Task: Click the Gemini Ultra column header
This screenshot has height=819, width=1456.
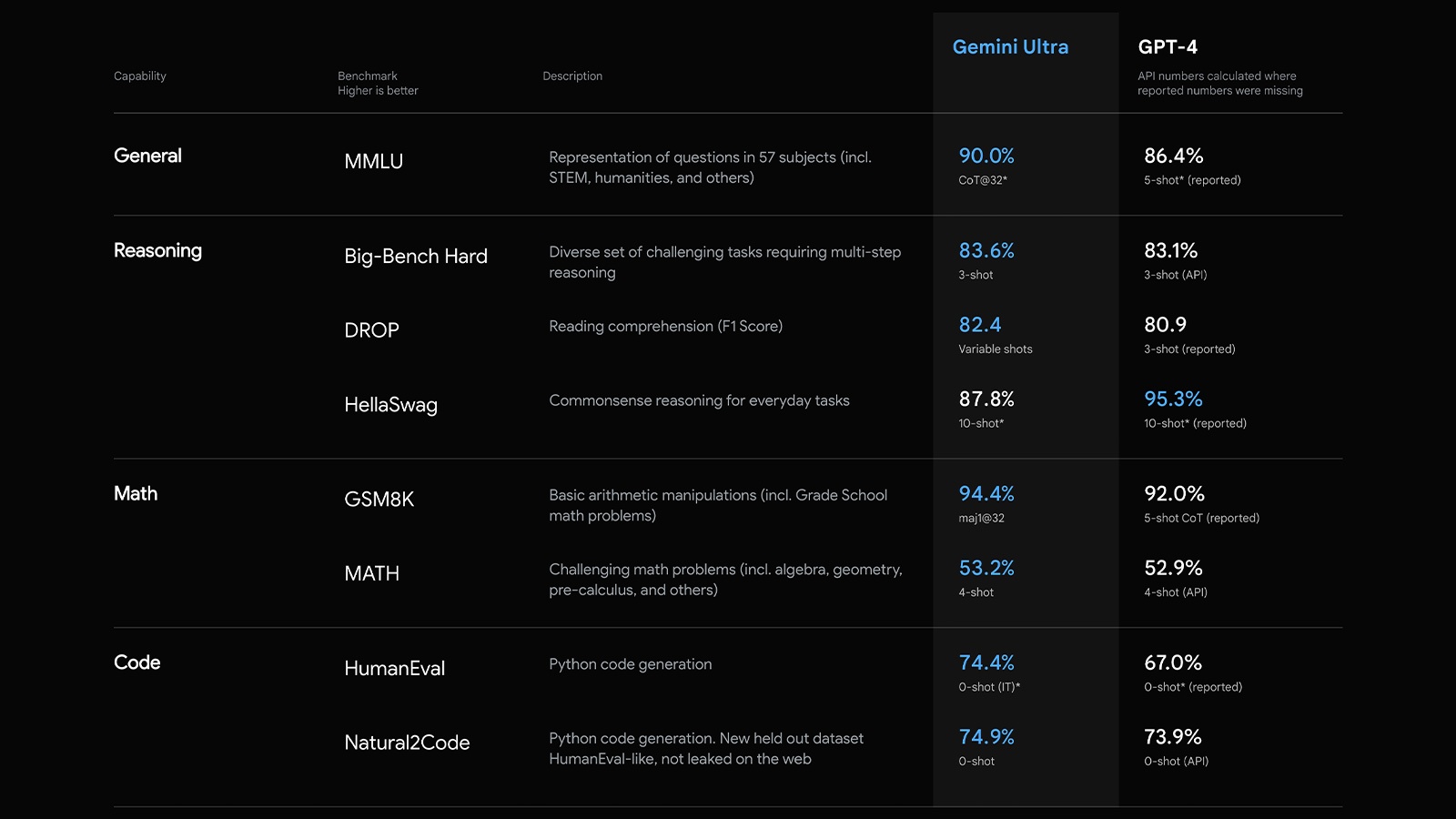Action: (1010, 47)
